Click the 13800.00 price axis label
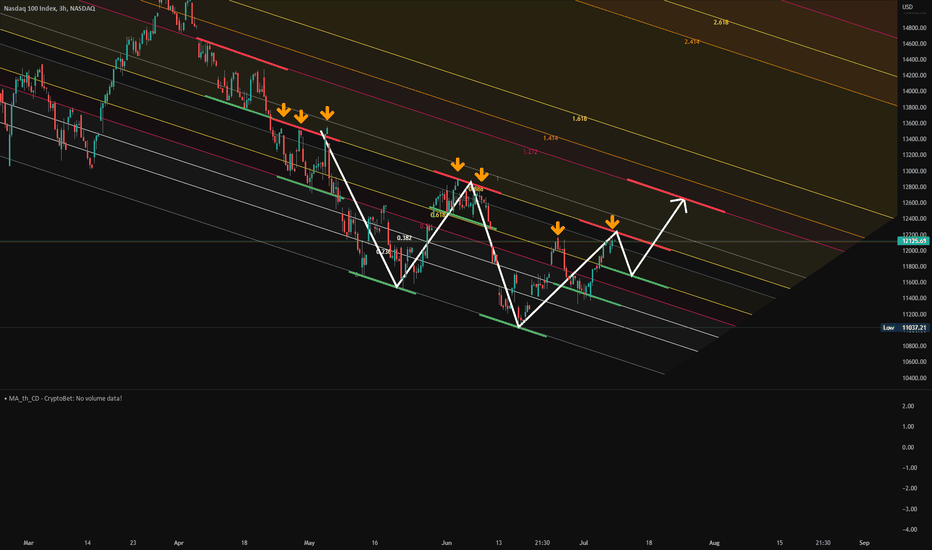 pos(914,108)
